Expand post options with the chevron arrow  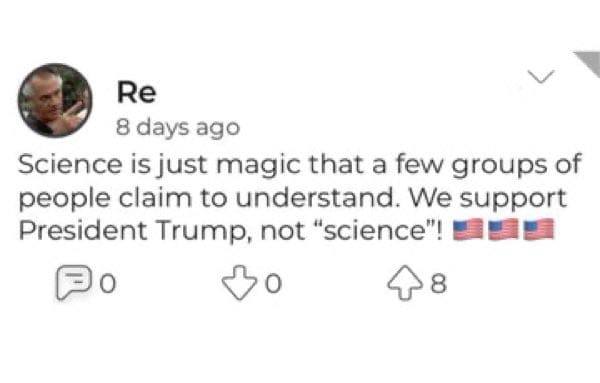coord(541,77)
